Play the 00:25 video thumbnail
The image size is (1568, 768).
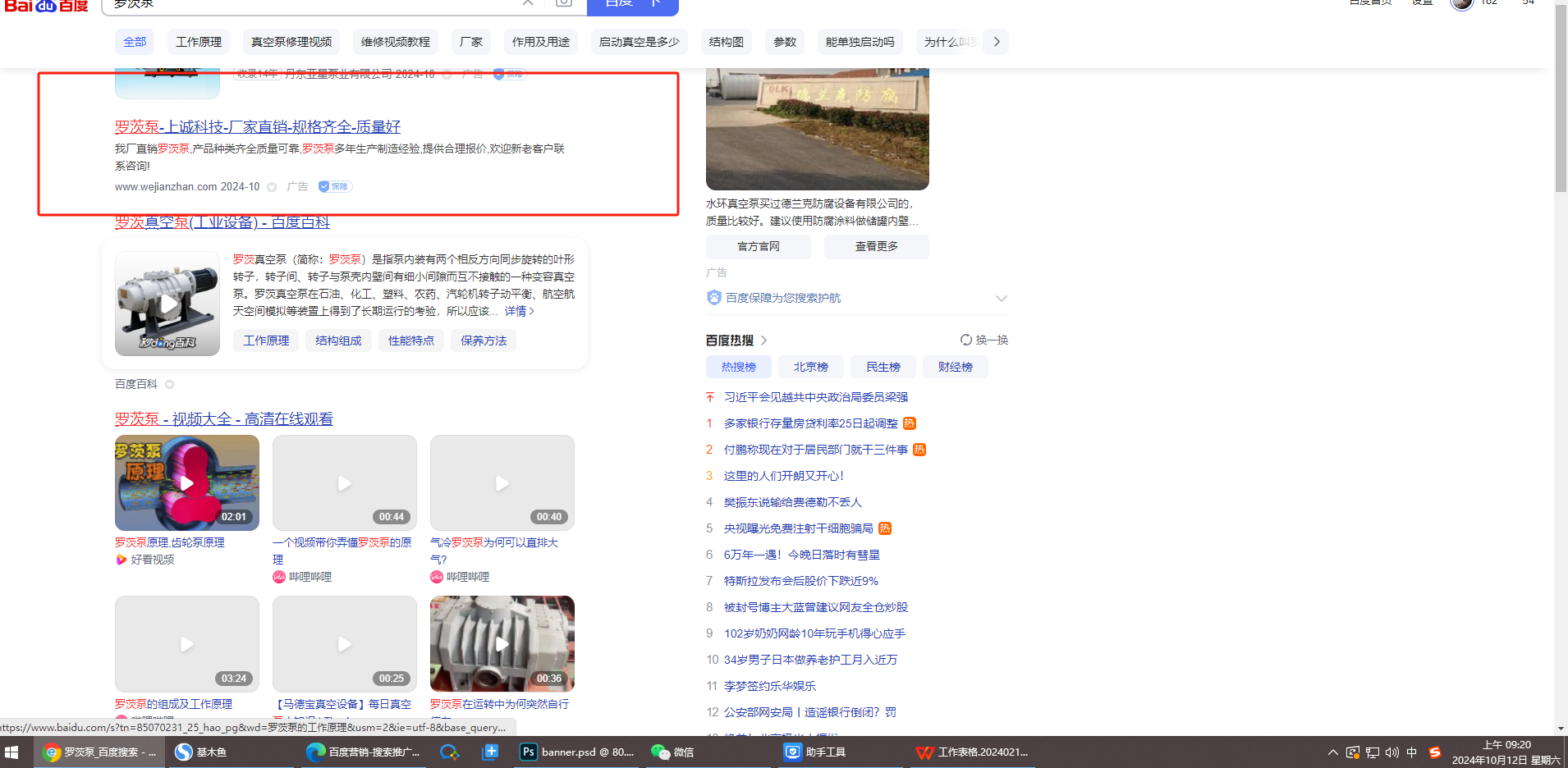pyautogui.click(x=345, y=643)
